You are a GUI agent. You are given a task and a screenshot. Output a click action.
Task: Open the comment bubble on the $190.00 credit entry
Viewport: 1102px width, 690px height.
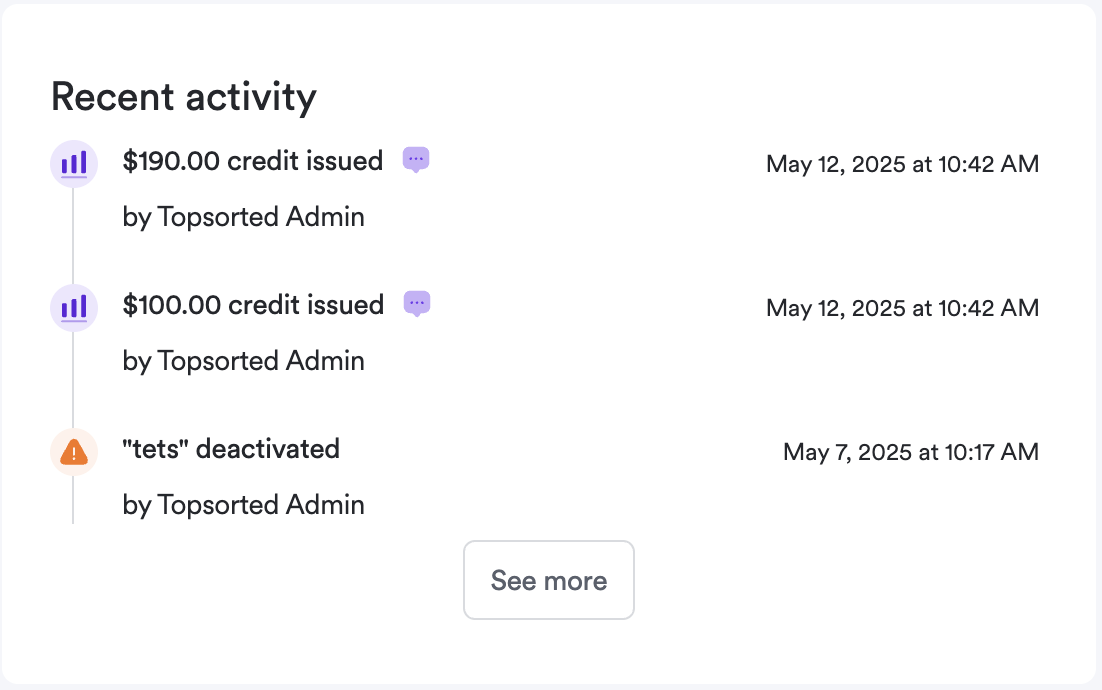pyautogui.click(x=415, y=159)
